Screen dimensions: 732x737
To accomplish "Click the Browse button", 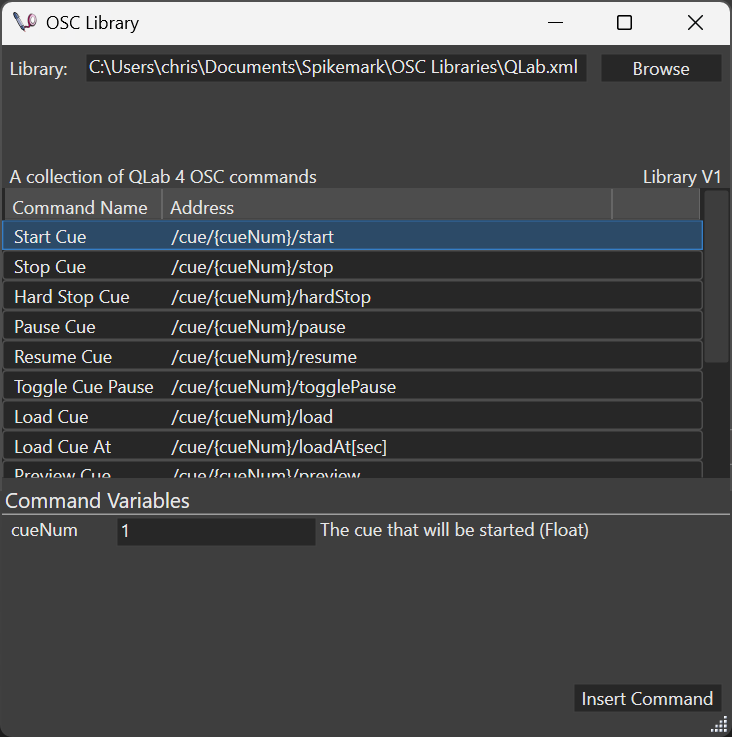I will tap(661, 69).
